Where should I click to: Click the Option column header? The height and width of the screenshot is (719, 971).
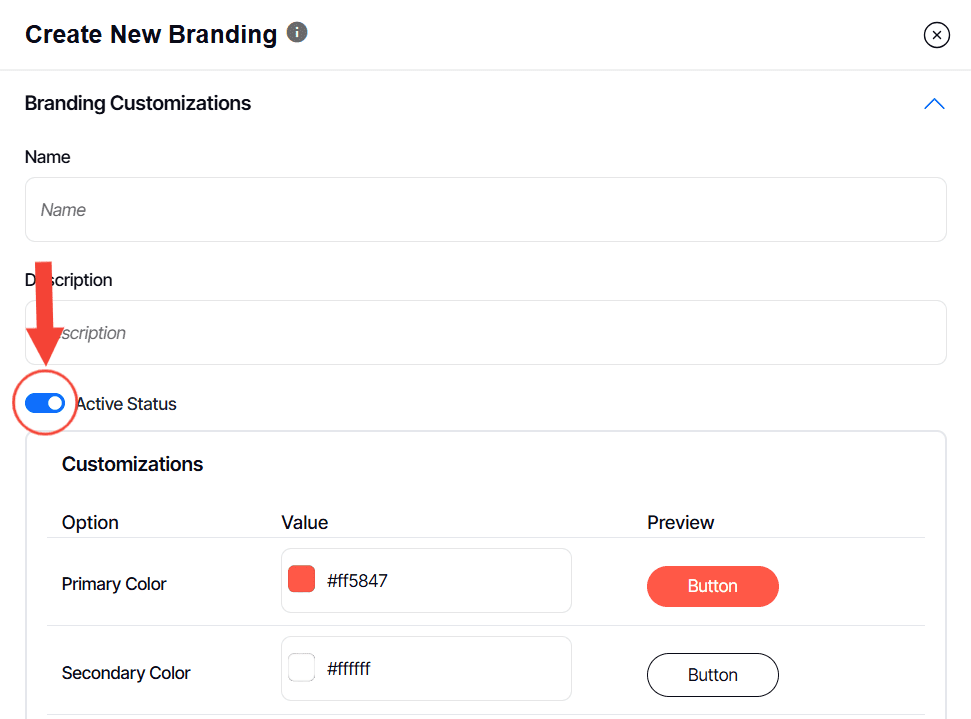(90, 523)
